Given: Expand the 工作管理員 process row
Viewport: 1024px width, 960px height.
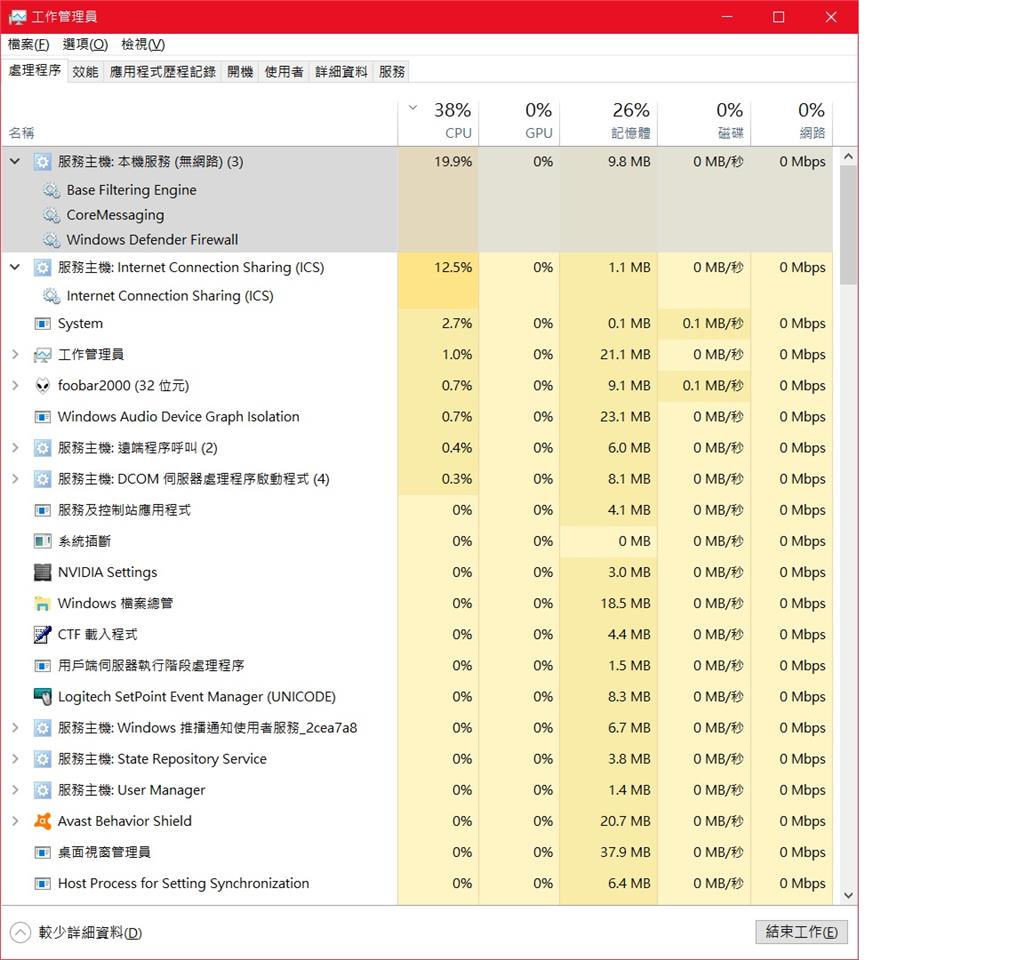Looking at the screenshot, I should coord(15,355).
